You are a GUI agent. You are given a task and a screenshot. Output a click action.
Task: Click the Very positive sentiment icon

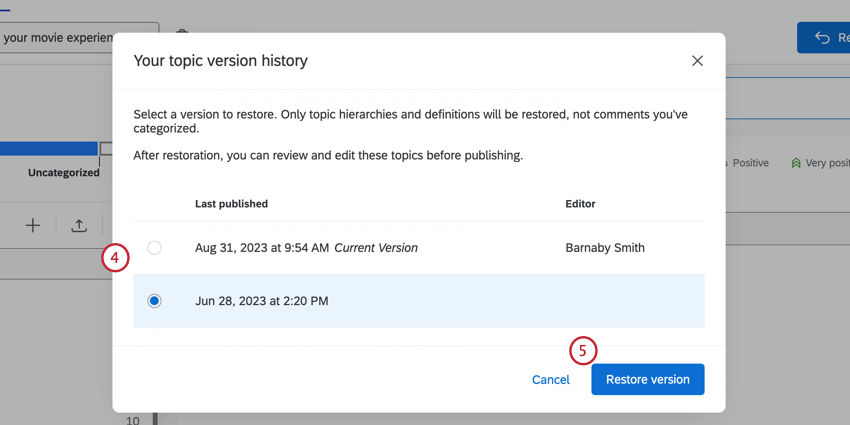tap(796, 163)
